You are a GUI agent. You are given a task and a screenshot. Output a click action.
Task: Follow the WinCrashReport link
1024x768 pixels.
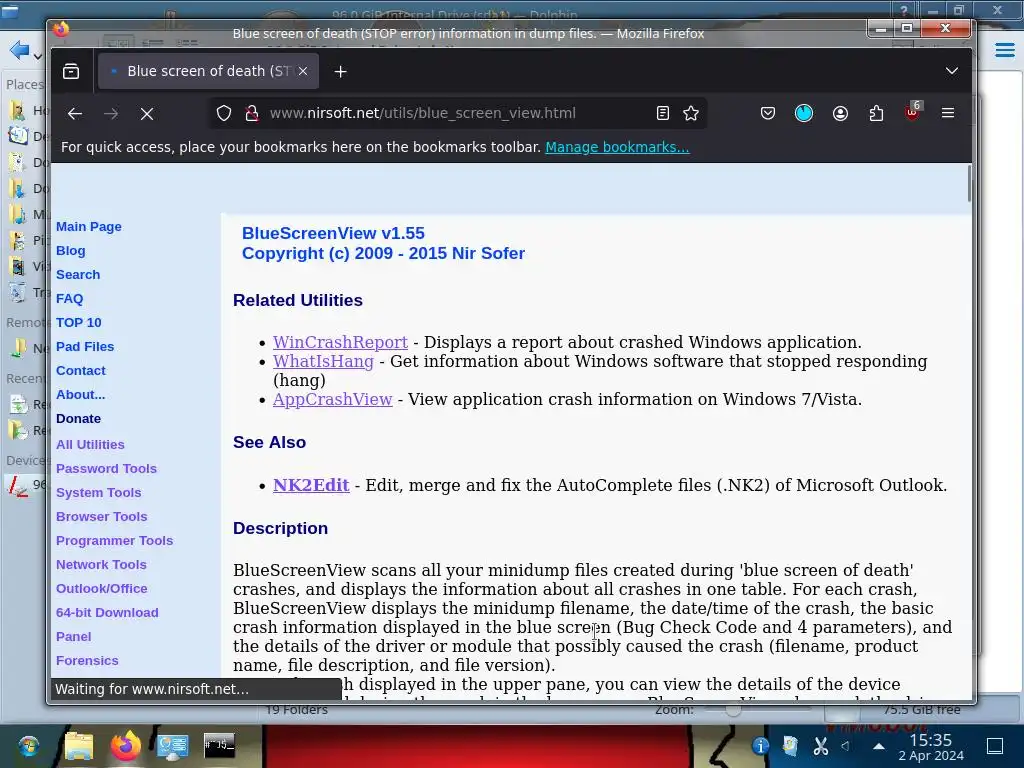[x=340, y=342]
